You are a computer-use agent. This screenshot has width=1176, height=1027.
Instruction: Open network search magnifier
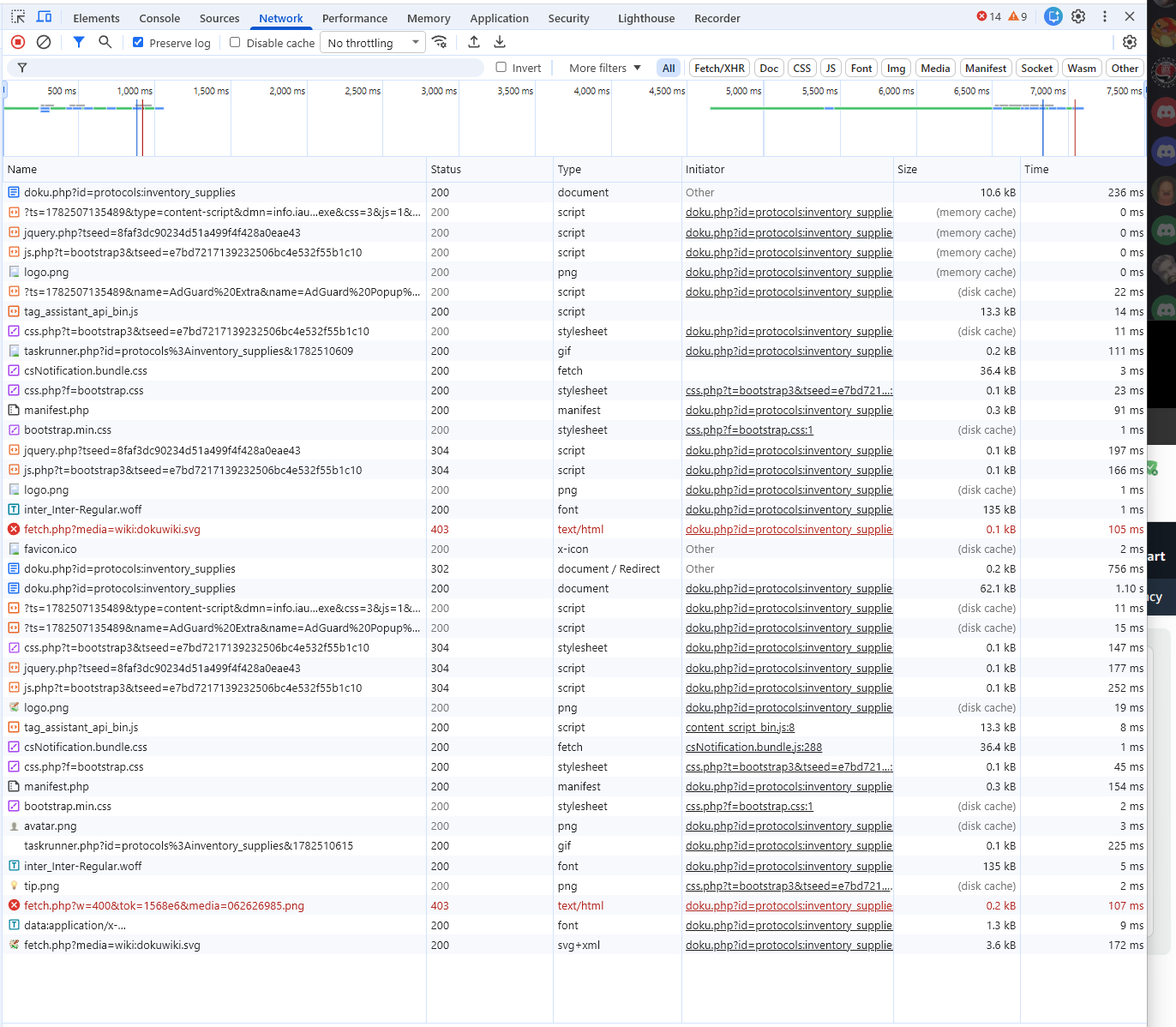105,42
